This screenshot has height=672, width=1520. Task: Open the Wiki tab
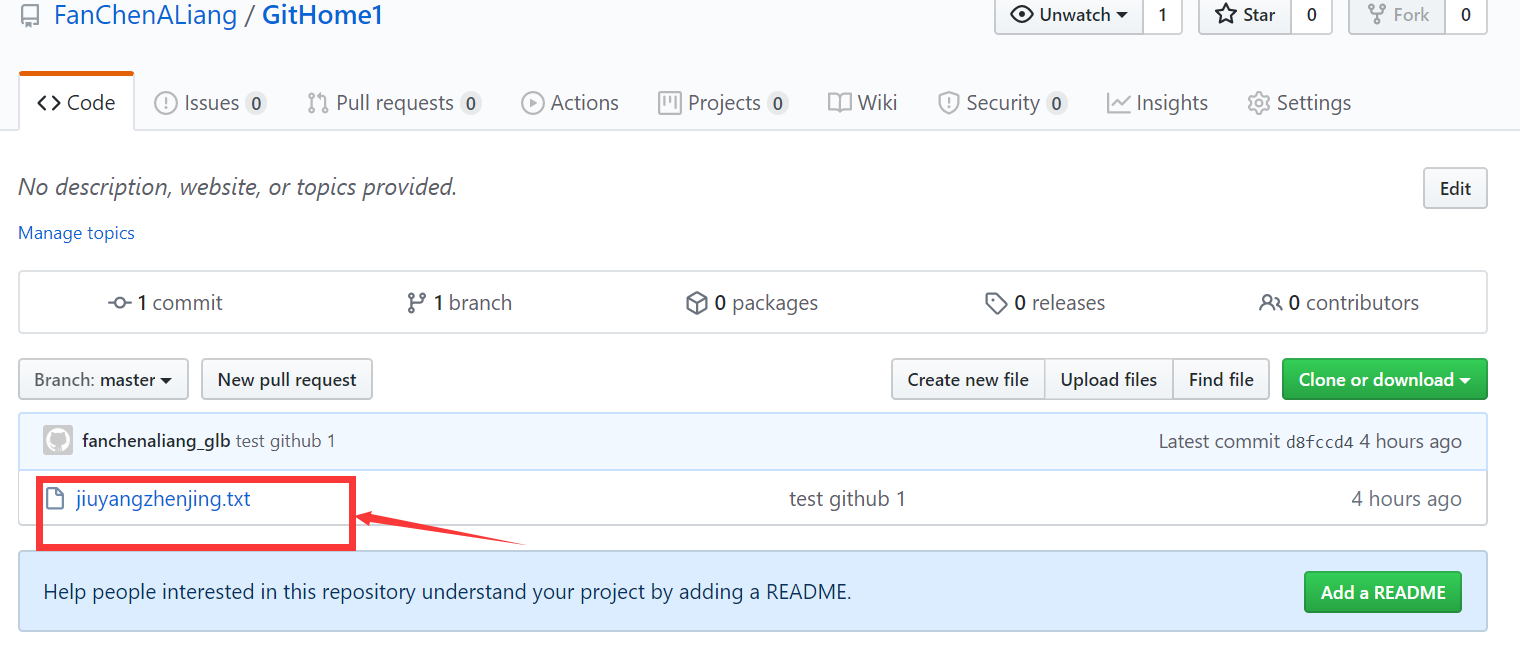pyautogui.click(x=862, y=103)
